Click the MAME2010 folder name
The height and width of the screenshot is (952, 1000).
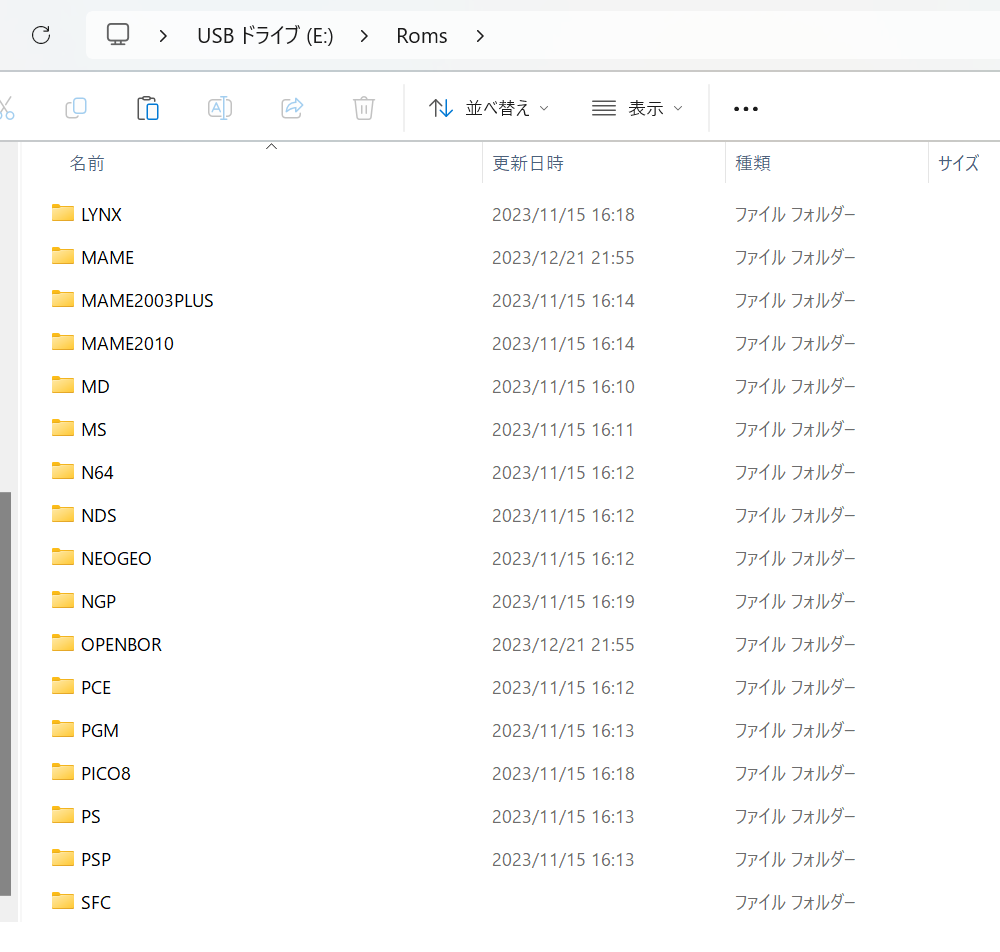coord(128,344)
